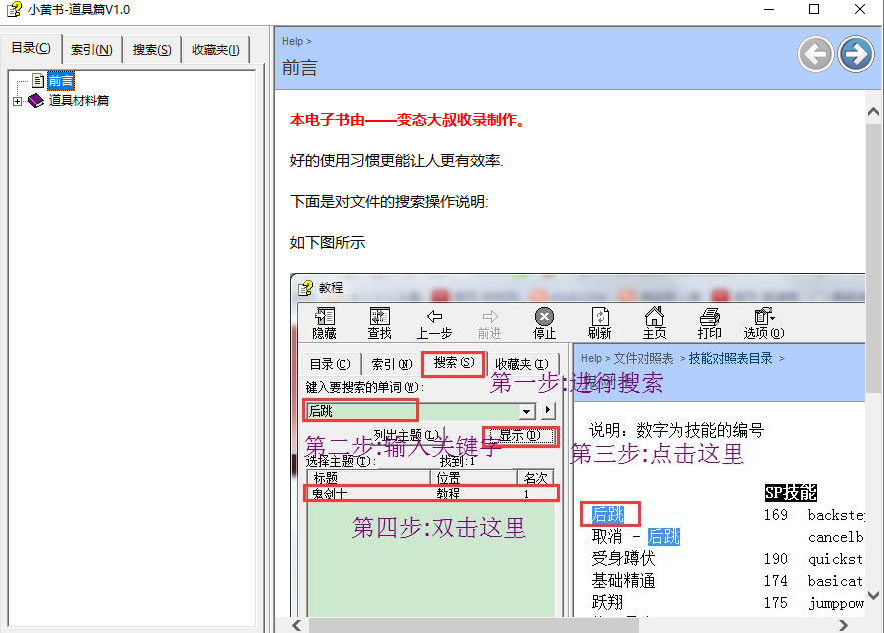Switch to the 搜索 tab
884x633 pixels.
click(152, 50)
